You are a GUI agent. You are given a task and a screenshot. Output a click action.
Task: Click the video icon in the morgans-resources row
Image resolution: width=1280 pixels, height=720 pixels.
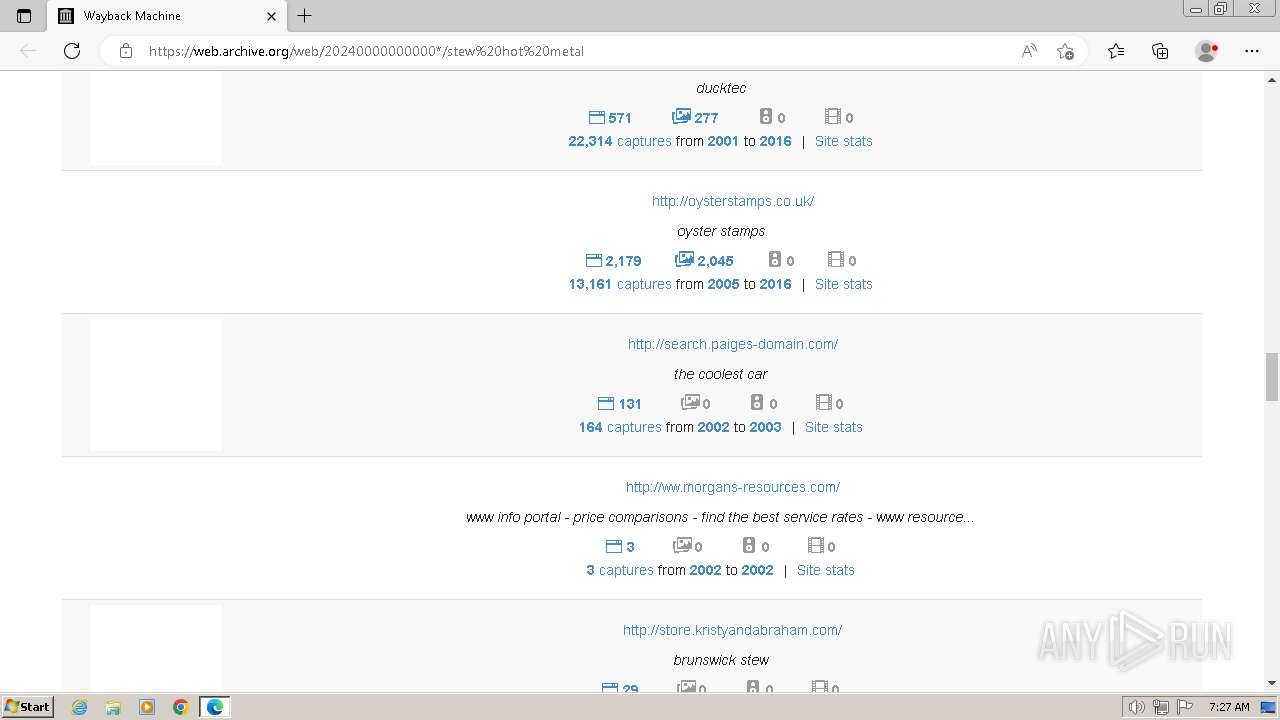816,545
